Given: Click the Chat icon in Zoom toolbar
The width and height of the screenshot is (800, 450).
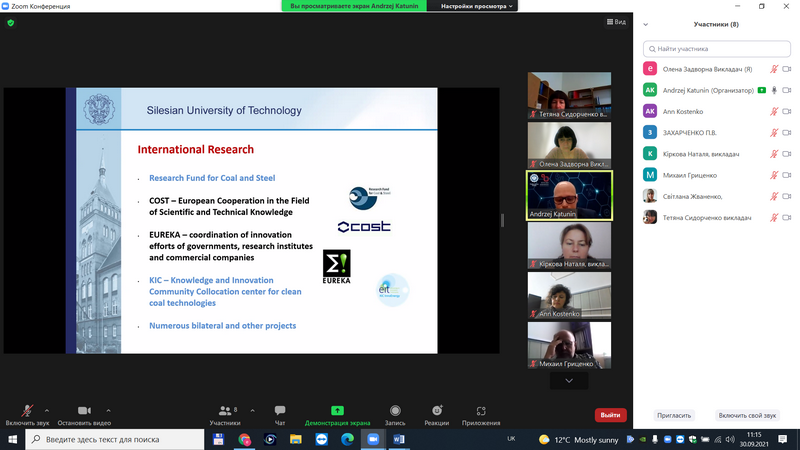Looking at the screenshot, I should 280,412.
